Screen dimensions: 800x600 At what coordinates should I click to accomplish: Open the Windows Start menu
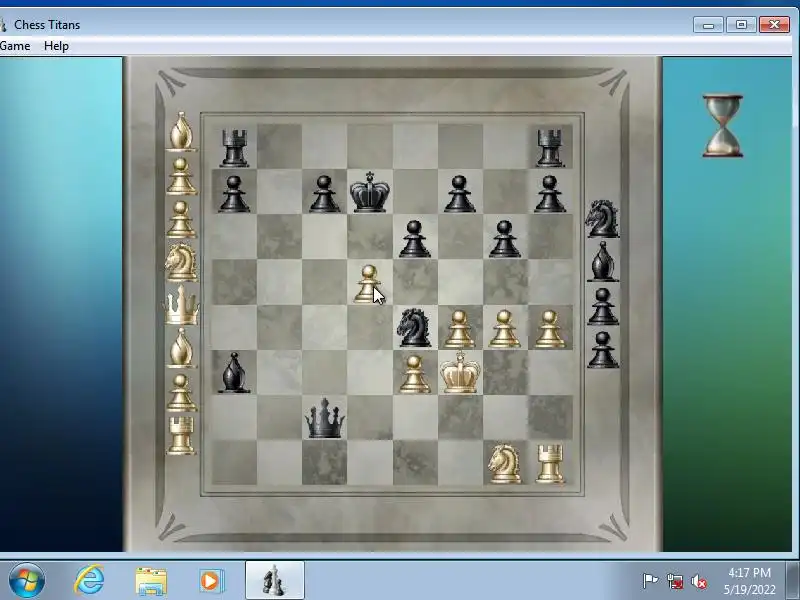coord(26,581)
